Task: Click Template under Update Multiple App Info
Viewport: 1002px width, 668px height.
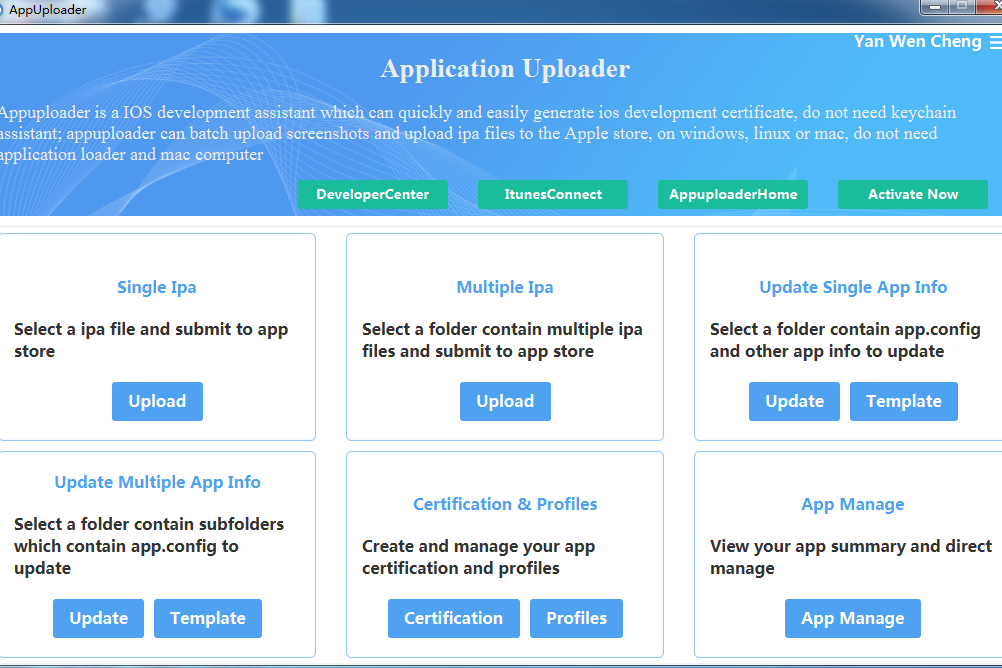Action: (x=208, y=618)
